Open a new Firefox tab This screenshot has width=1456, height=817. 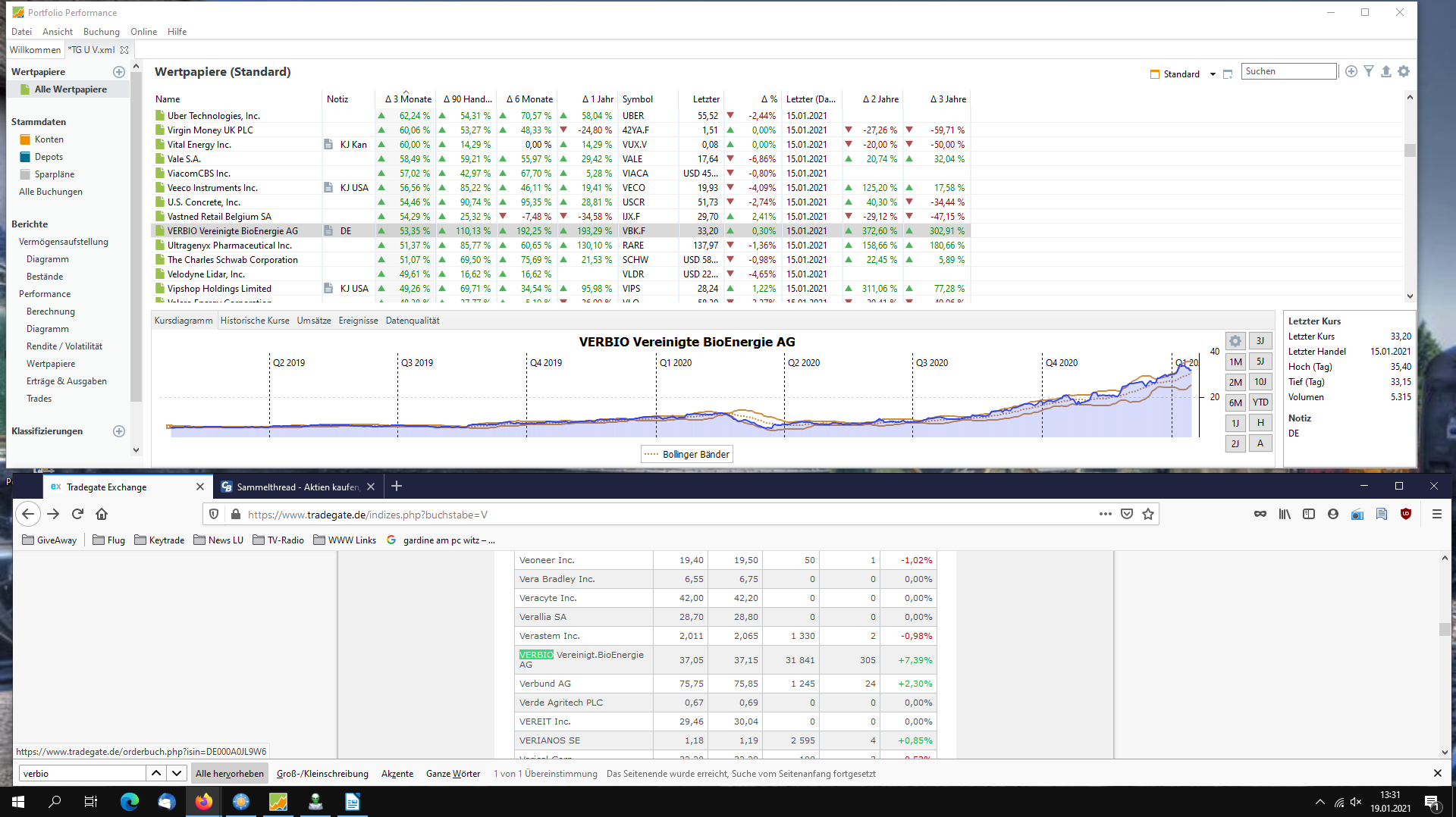pyautogui.click(x=397, y=486)
